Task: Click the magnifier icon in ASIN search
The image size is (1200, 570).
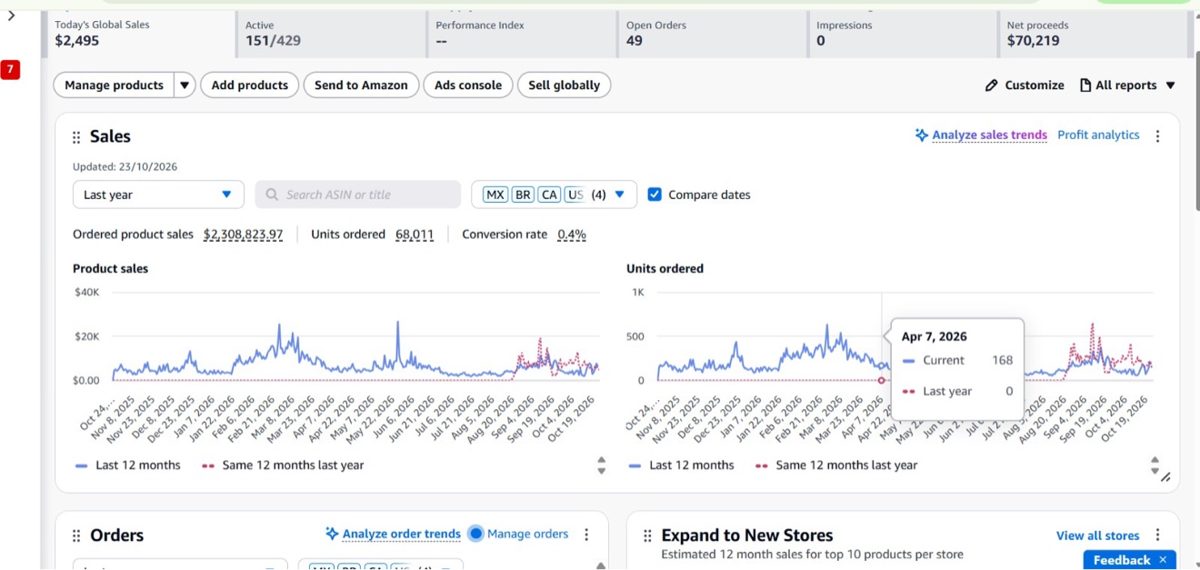Action: click(273, 195)
